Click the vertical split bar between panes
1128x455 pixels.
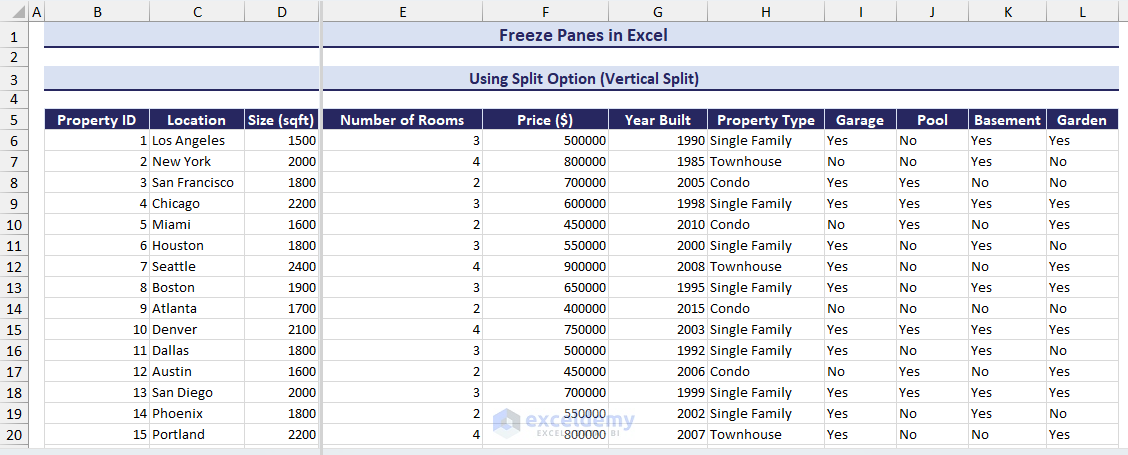tap(321, 230)
